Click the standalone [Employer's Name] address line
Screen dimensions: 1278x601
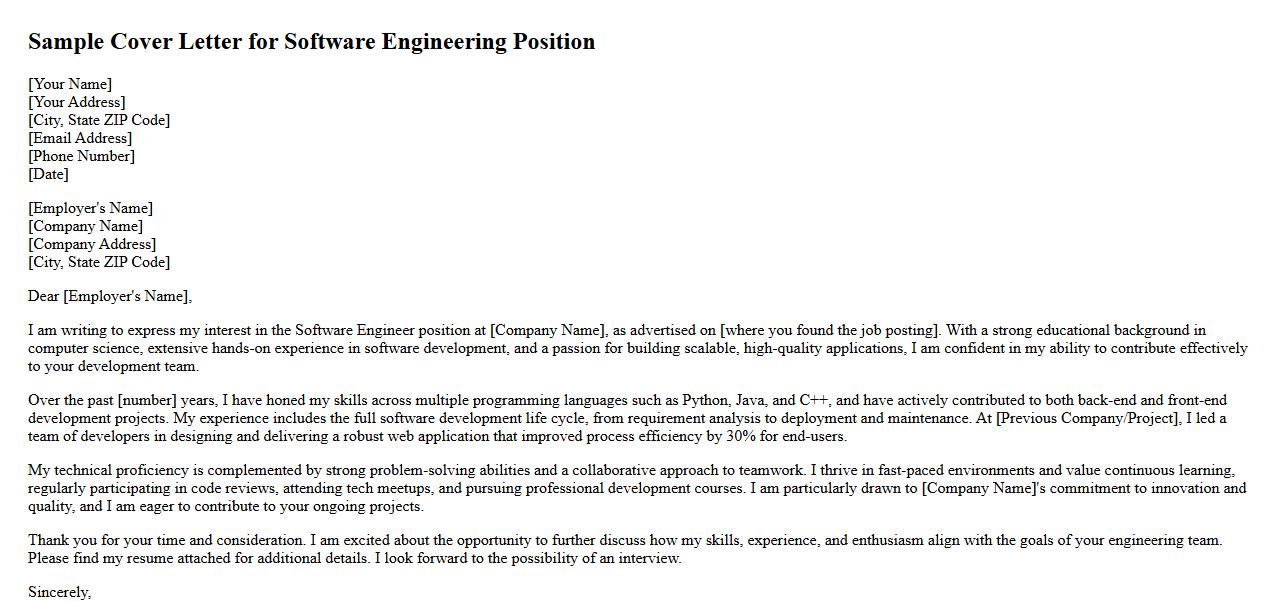tap(91, 208)
